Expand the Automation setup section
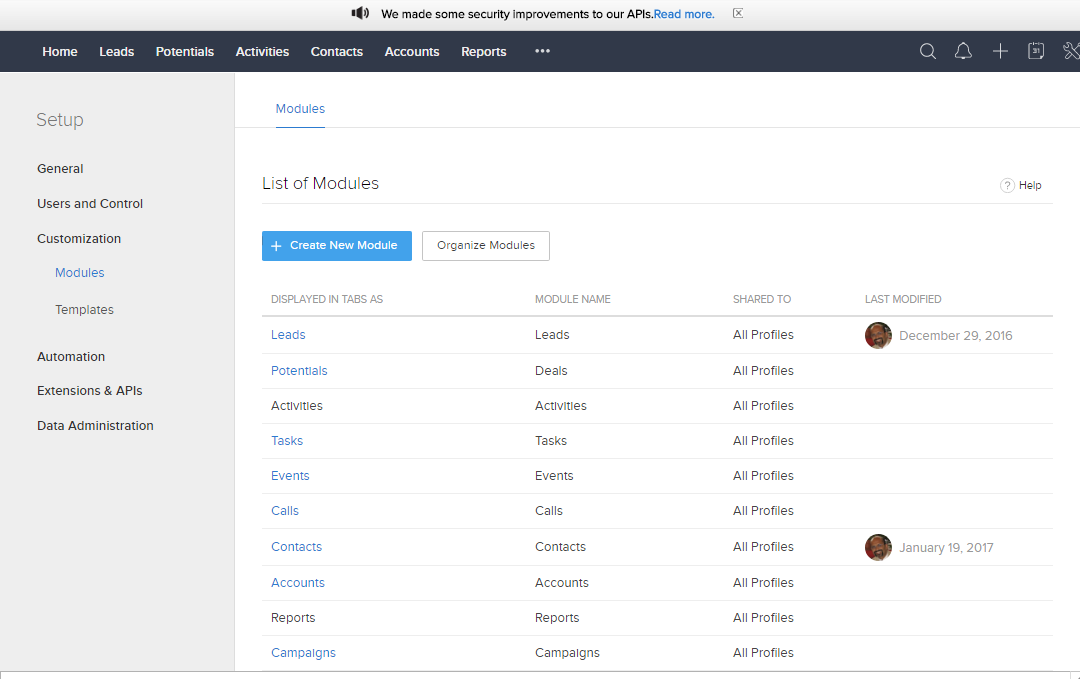Viewport: 1080px width, 679px height. click(x=71, y=357)
